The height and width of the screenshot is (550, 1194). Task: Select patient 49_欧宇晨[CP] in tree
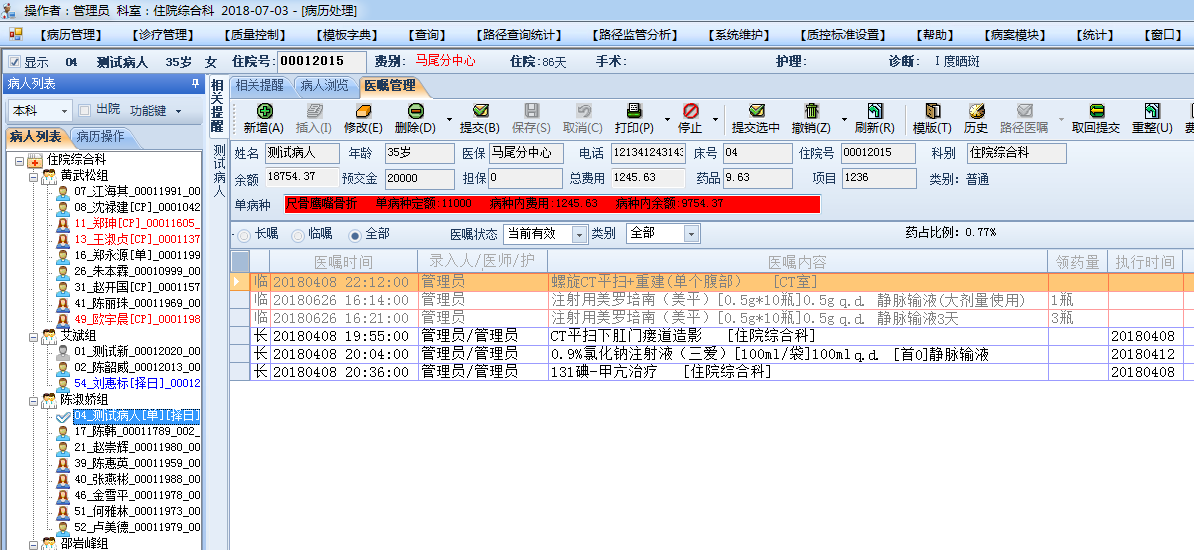pos(137,319)
